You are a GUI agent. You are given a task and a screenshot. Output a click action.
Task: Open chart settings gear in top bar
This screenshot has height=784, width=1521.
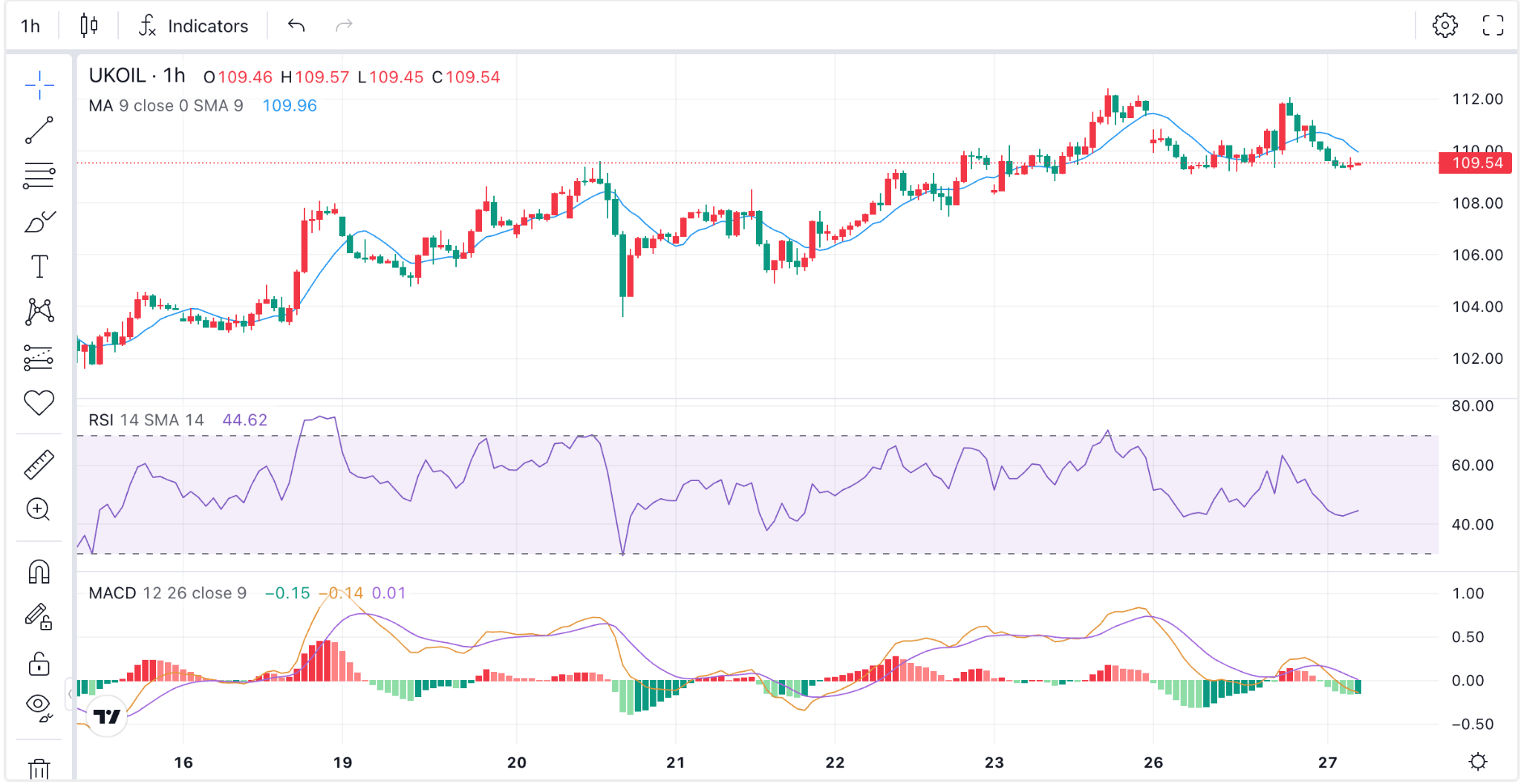1445,26
